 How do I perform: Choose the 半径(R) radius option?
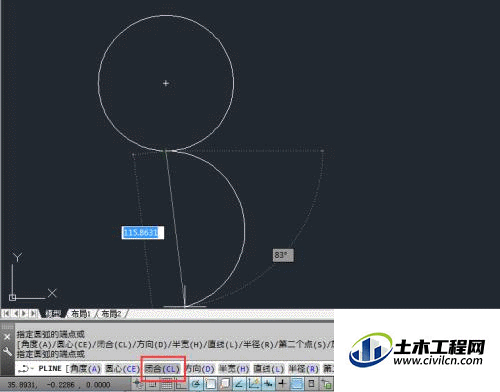pyautogui.click(x=303, y=369)
